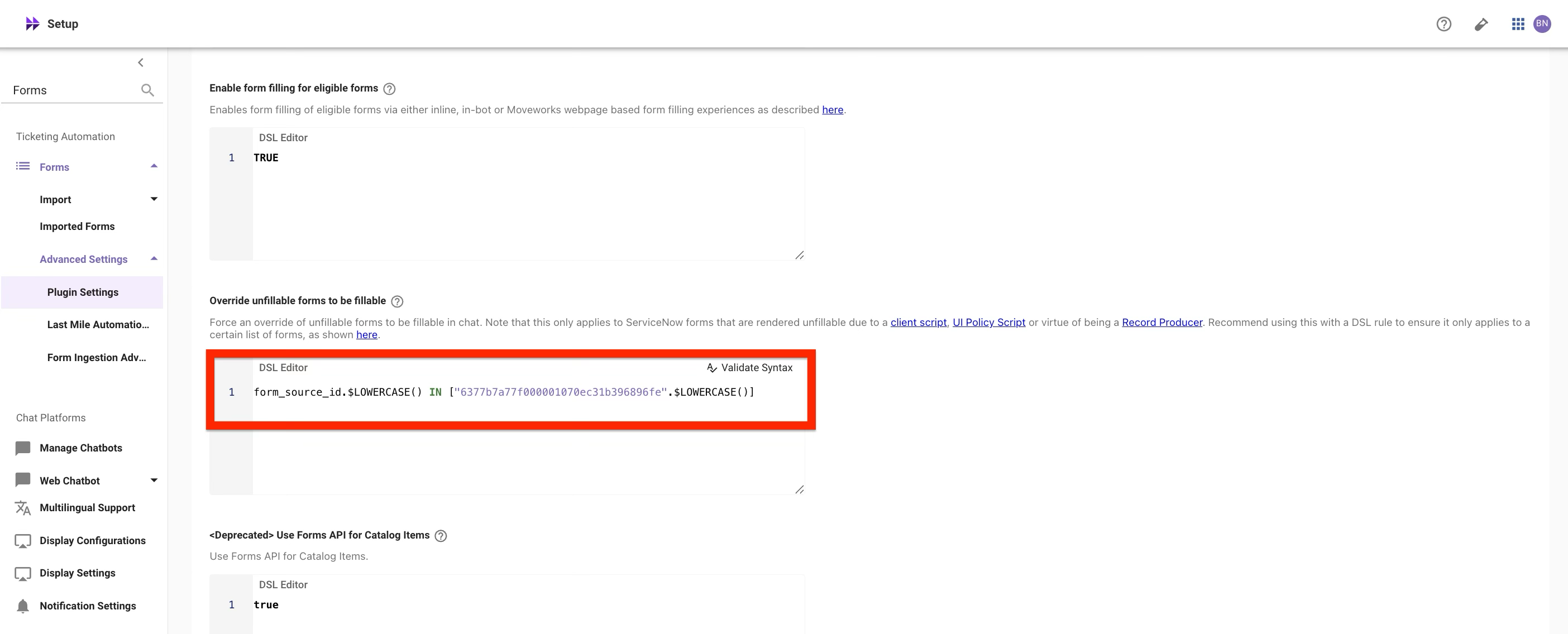Open the Record Producer link

pyautogui.click(x=1162, y=323)
